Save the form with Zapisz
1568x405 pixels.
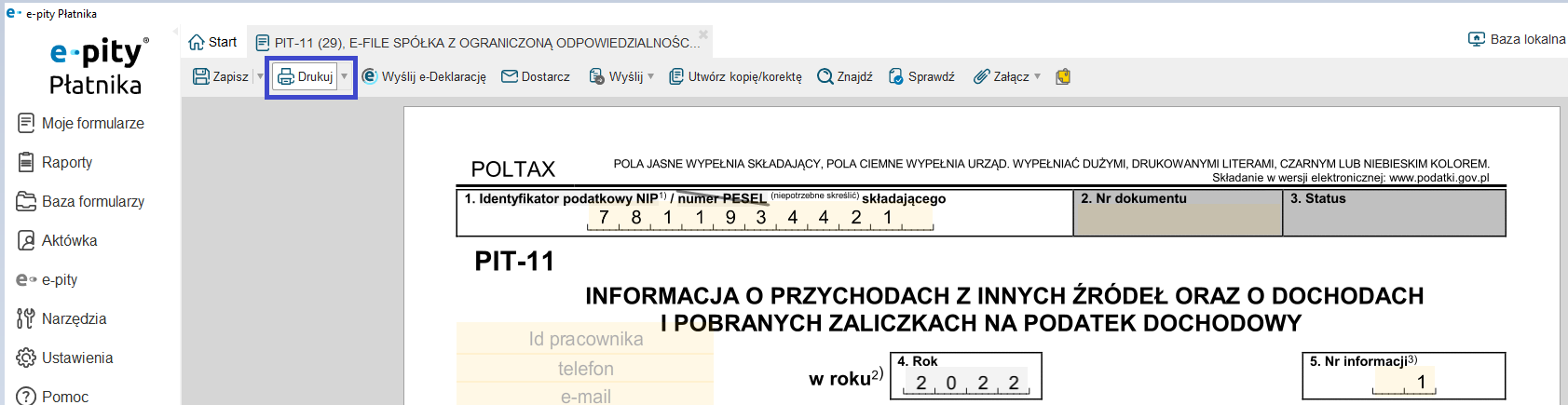tap(221, 76)
